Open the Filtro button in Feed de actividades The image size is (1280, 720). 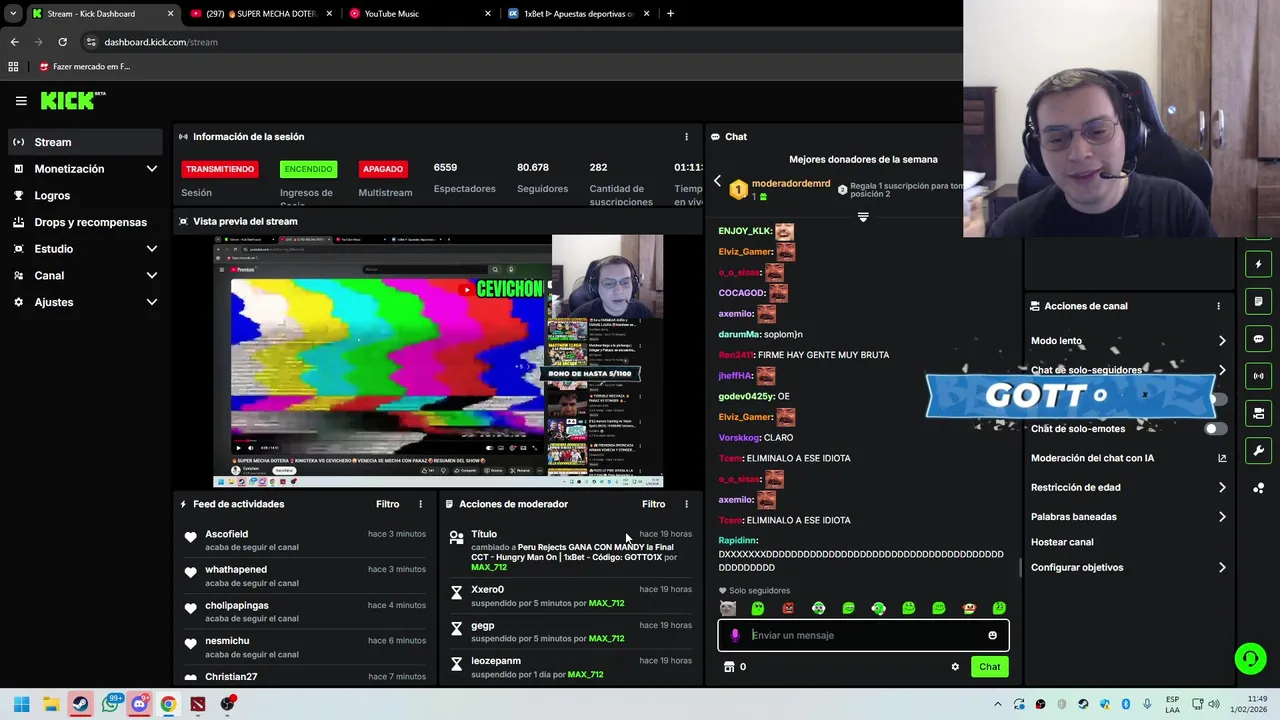(x=387, y=504)
